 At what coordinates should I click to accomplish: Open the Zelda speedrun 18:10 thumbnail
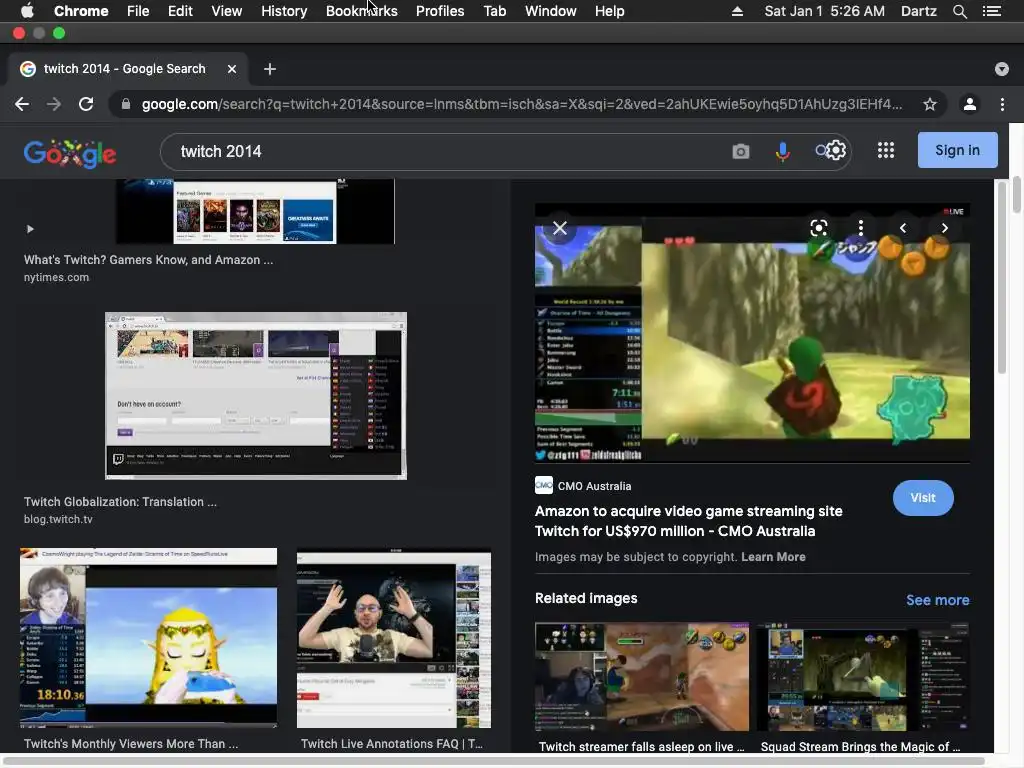pyautogui.click(x=148, y=638)
